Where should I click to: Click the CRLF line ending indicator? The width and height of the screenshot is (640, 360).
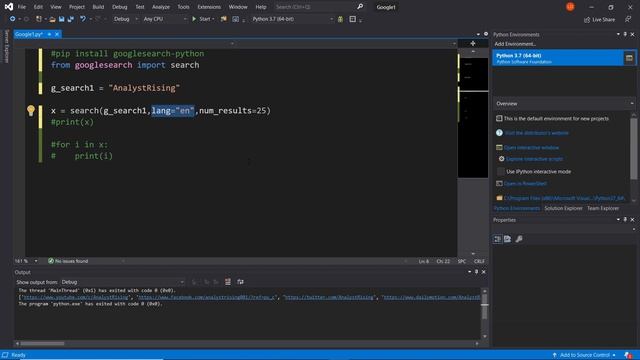tap(479, 261)
